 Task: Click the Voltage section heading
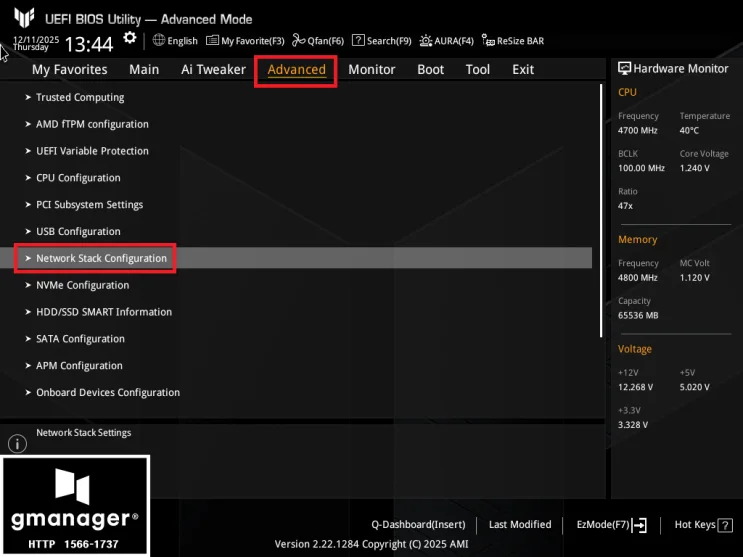634,349
